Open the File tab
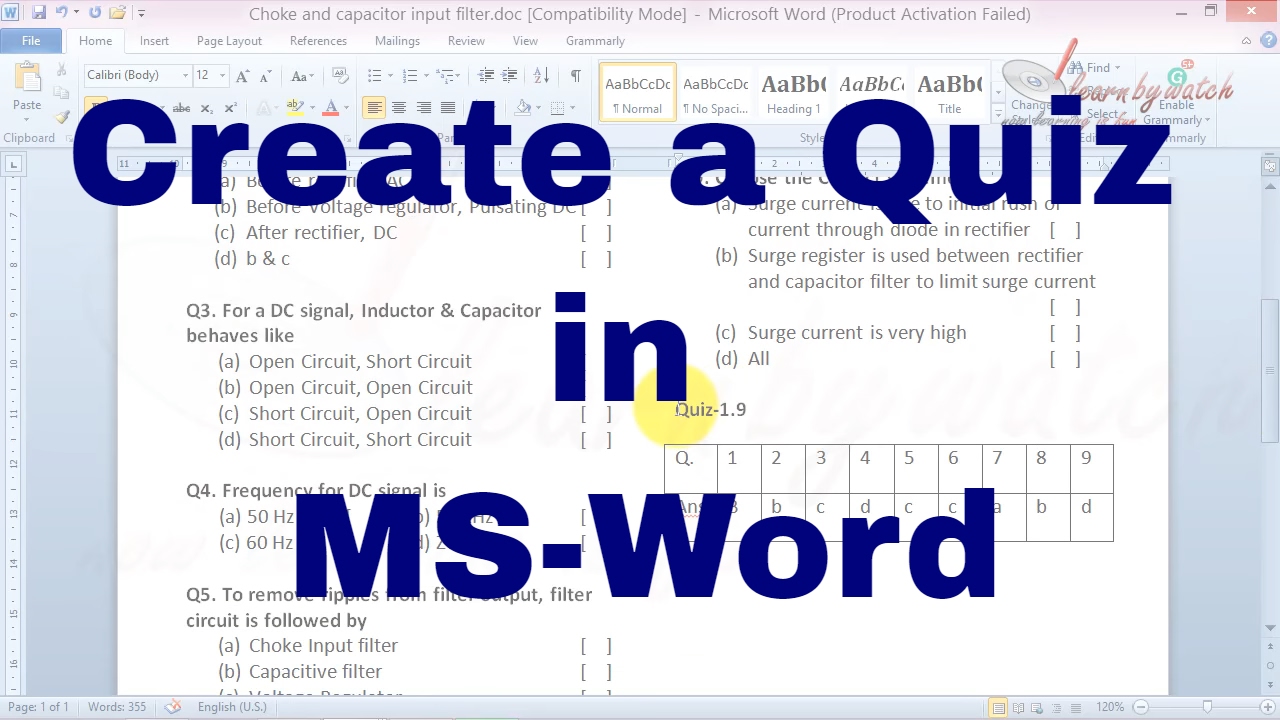The height and width of the screenshot is (720, 1280). [x=31, y=41]
